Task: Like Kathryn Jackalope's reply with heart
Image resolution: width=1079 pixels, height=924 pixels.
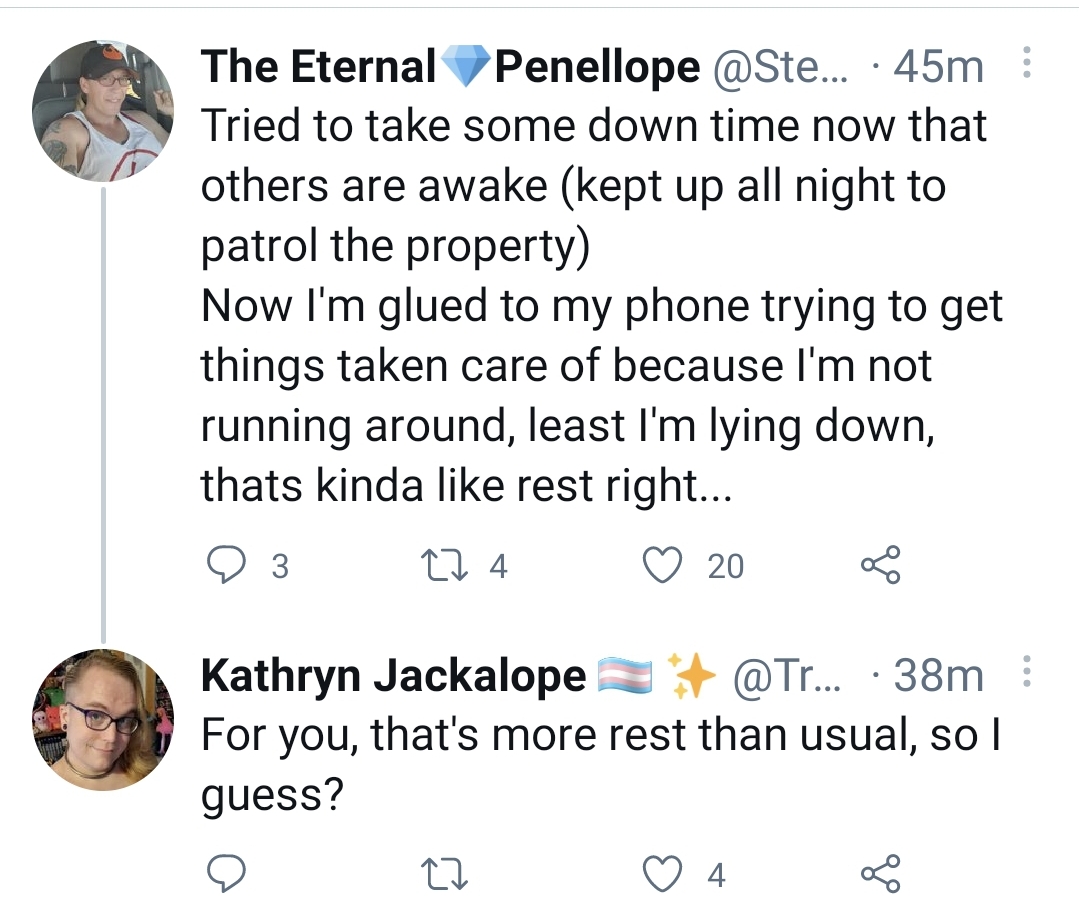Action: [x=662, y=874]
